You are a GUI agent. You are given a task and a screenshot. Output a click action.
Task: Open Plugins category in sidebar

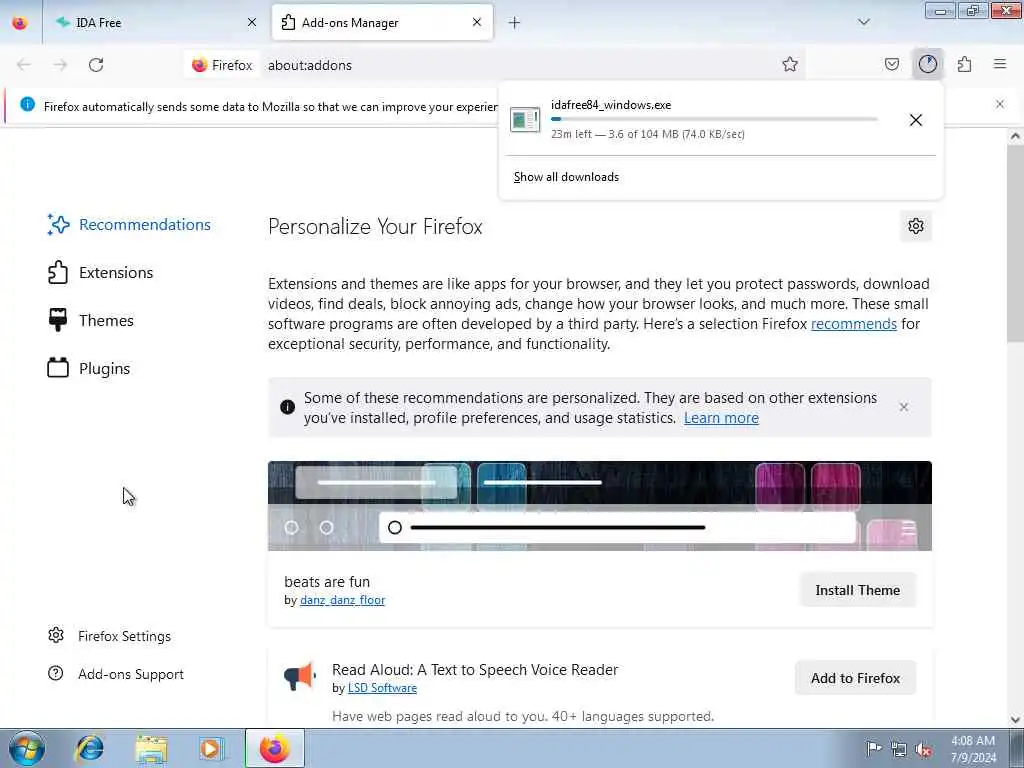[x=89, y=368]
